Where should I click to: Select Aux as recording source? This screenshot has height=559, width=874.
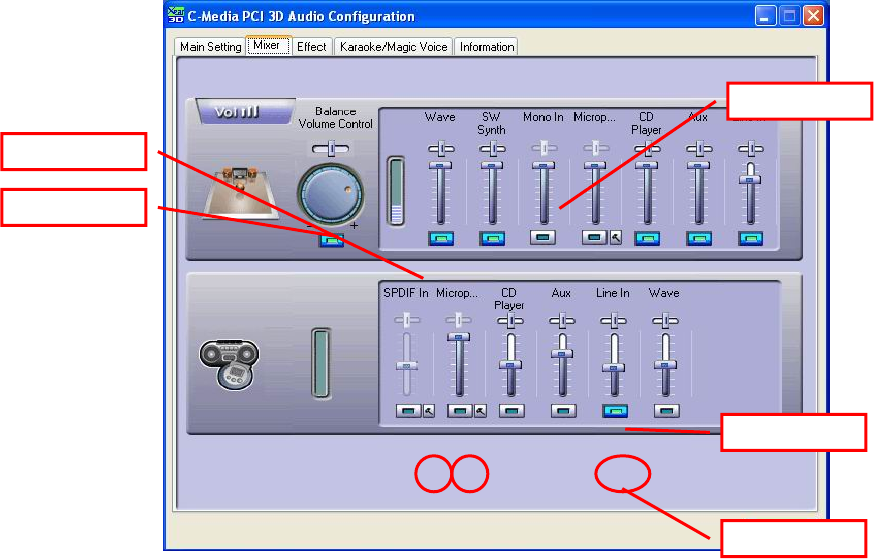[563, 411]
